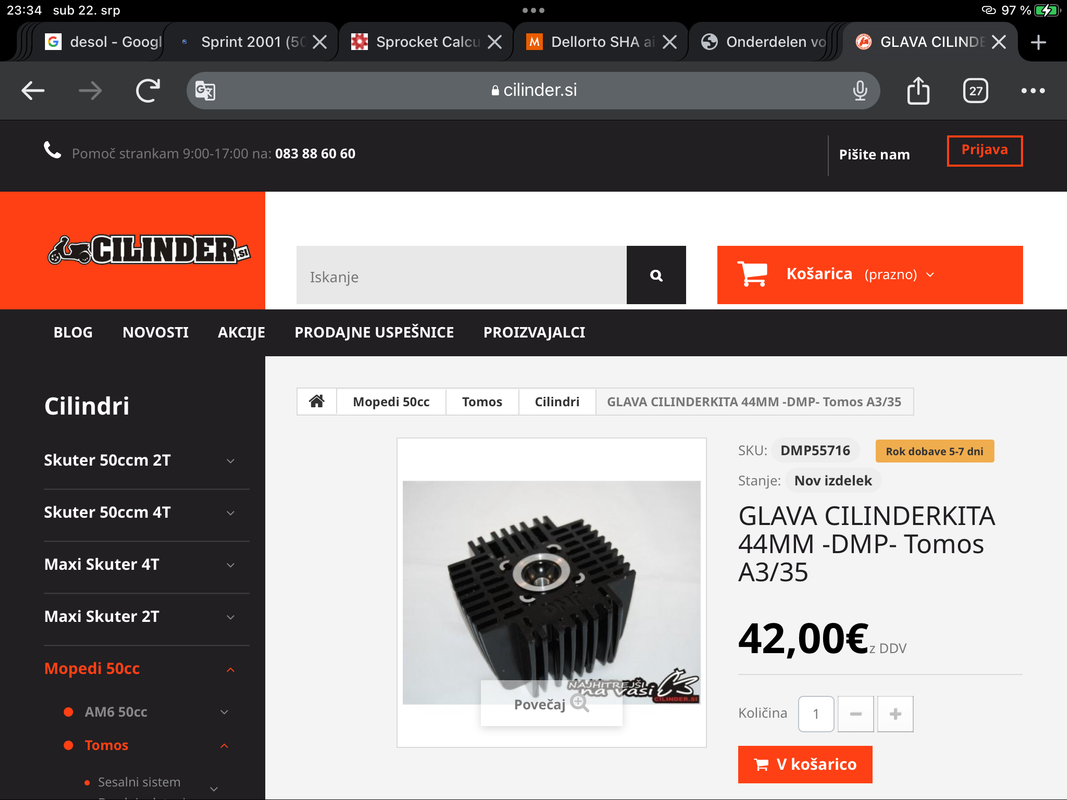Click the magnifier search button
1067x800 pixels.
pos(656,275)
